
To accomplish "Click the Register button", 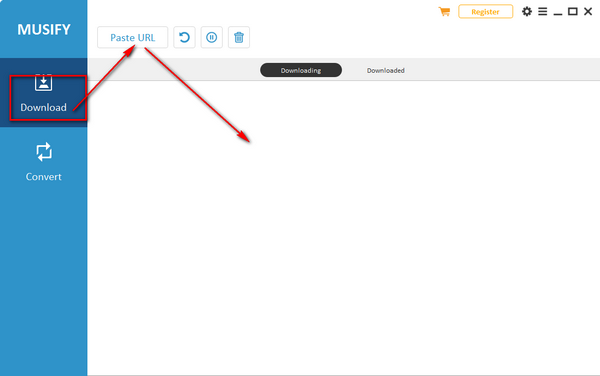I will (x=486, y=11).
